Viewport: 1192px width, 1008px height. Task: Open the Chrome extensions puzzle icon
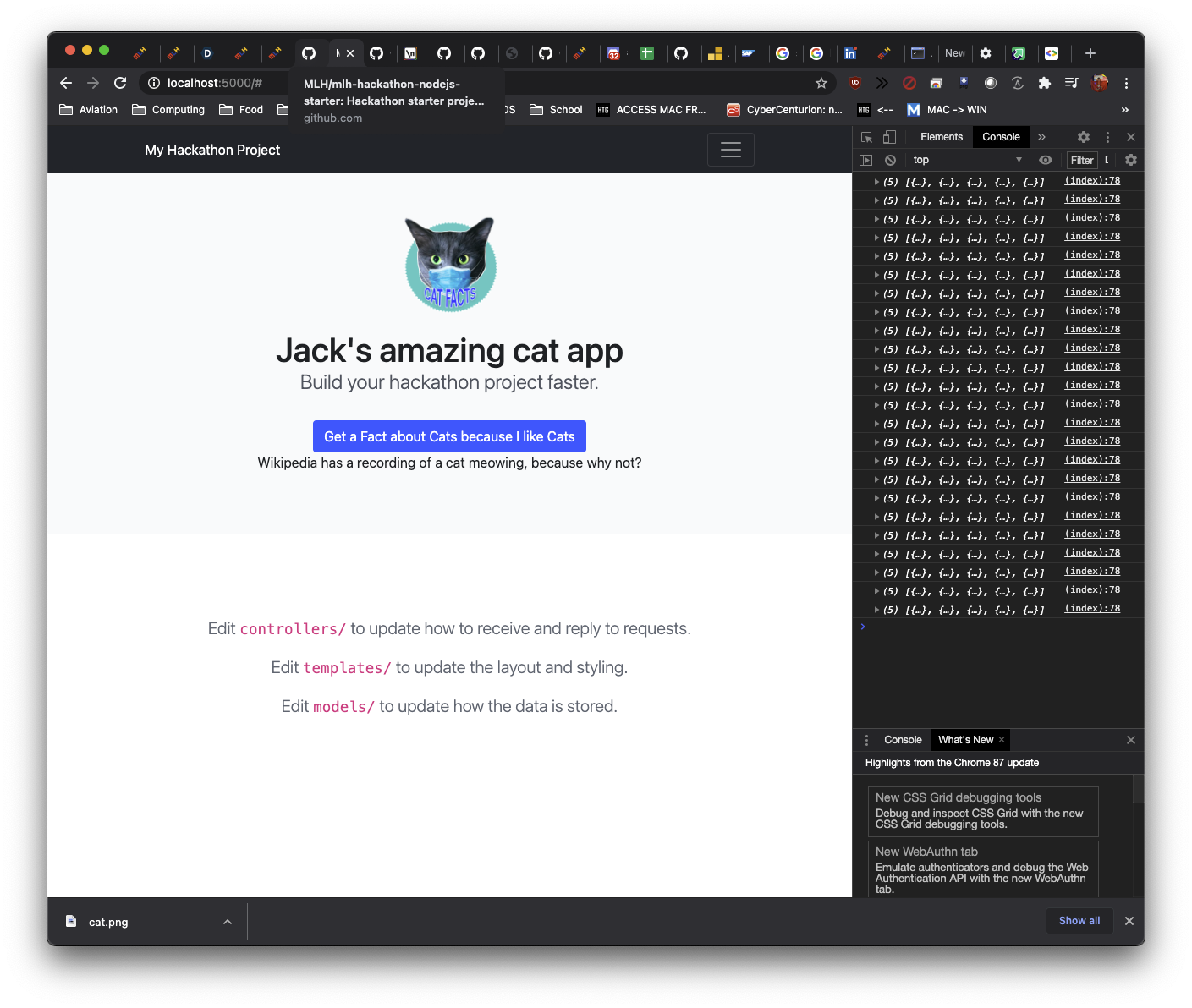tap(1045, 83)
